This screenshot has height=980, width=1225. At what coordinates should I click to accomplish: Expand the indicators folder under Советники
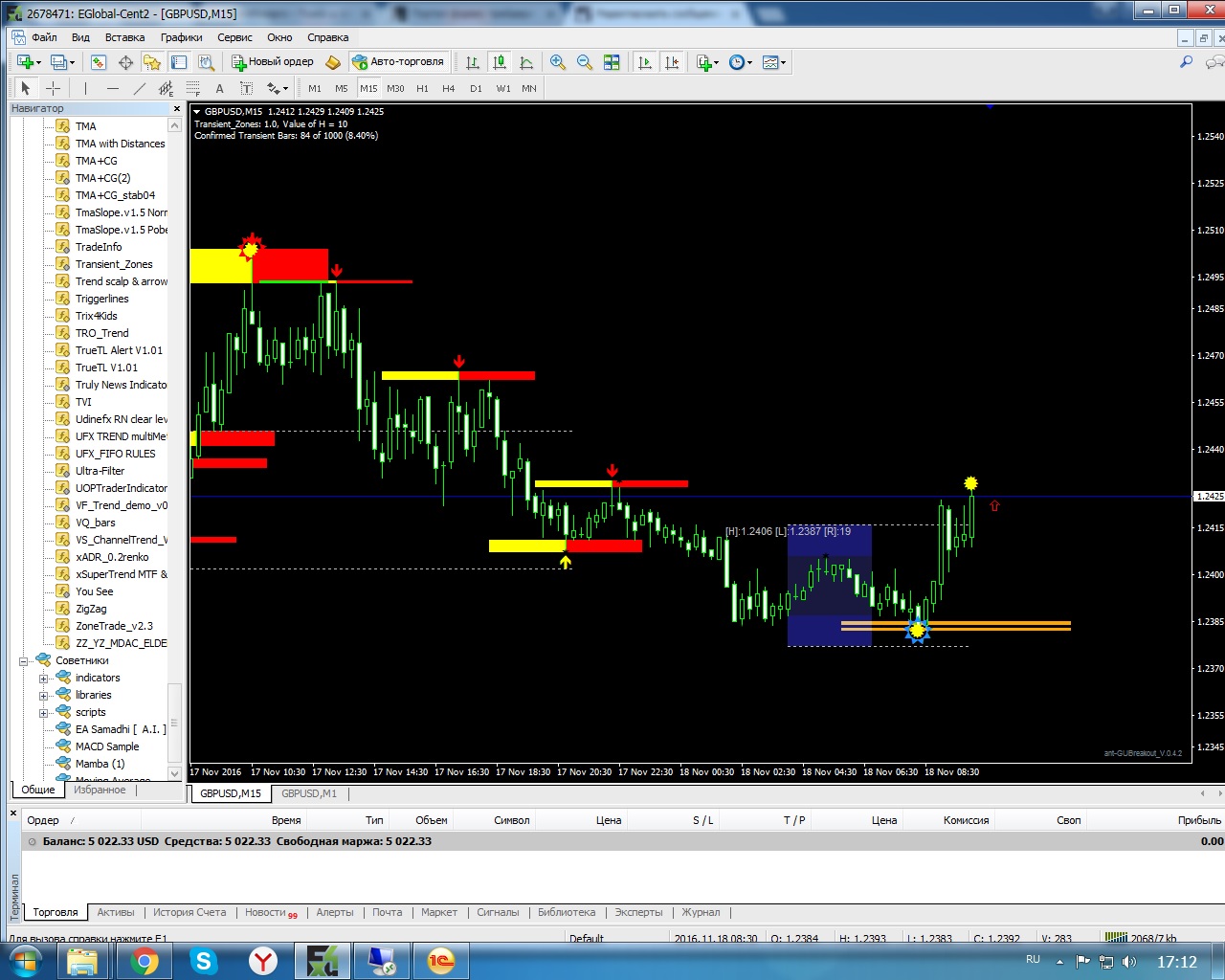click(43, 678)
